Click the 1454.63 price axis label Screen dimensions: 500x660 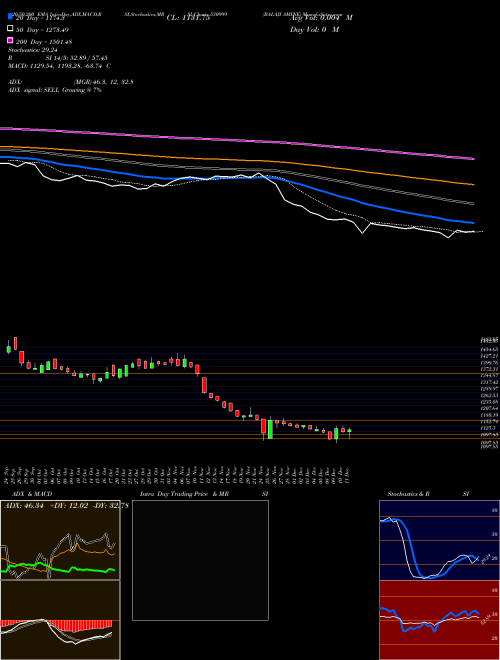489,350
